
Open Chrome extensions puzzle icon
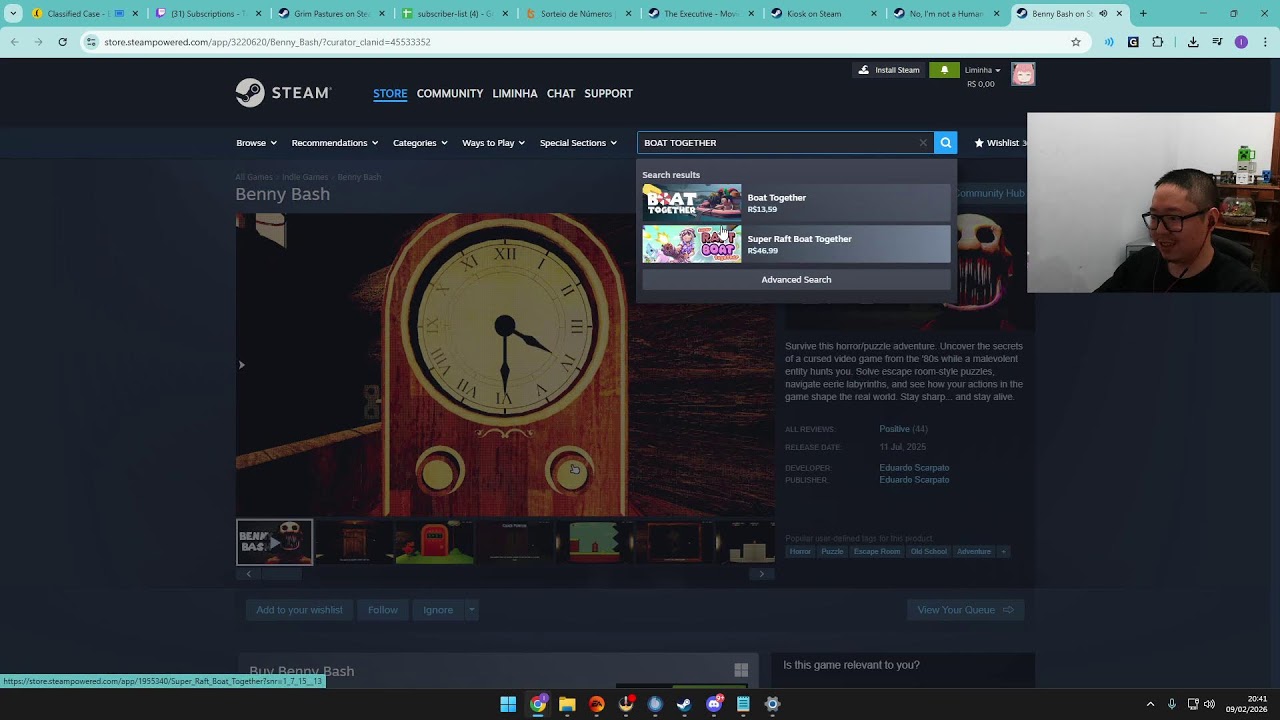1157,42
